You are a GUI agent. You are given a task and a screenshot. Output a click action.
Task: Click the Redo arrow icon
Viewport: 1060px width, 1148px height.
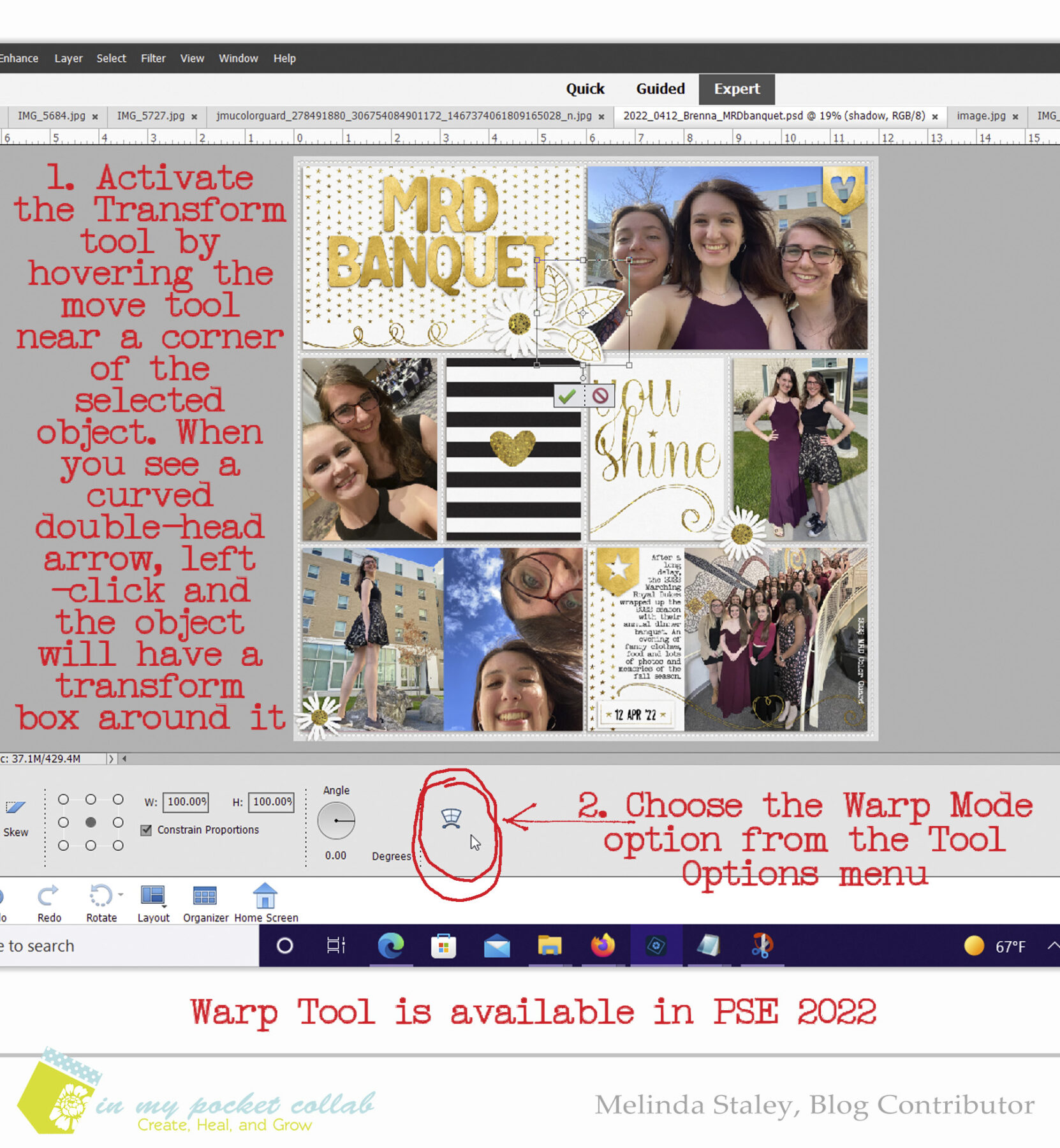coord(48,896)
